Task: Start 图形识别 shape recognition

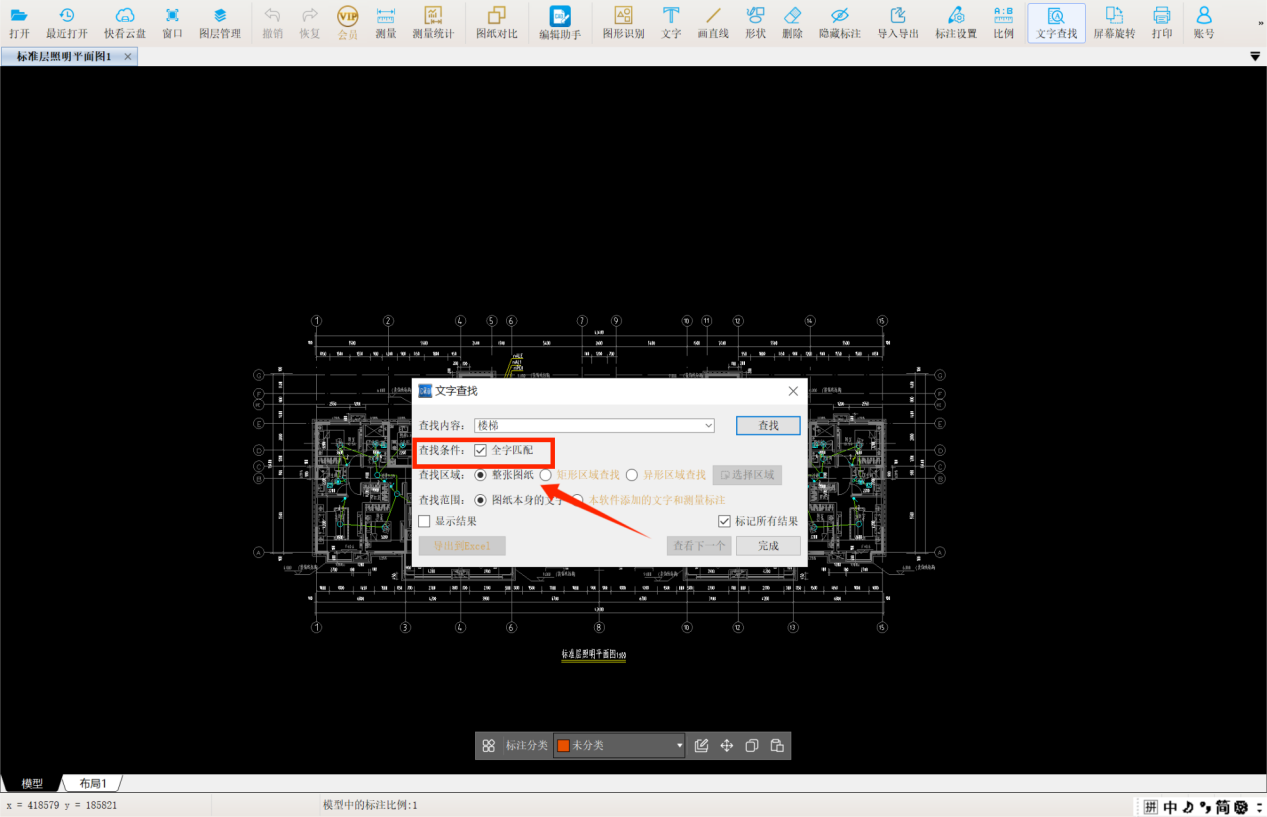Action: click(624, 22)
